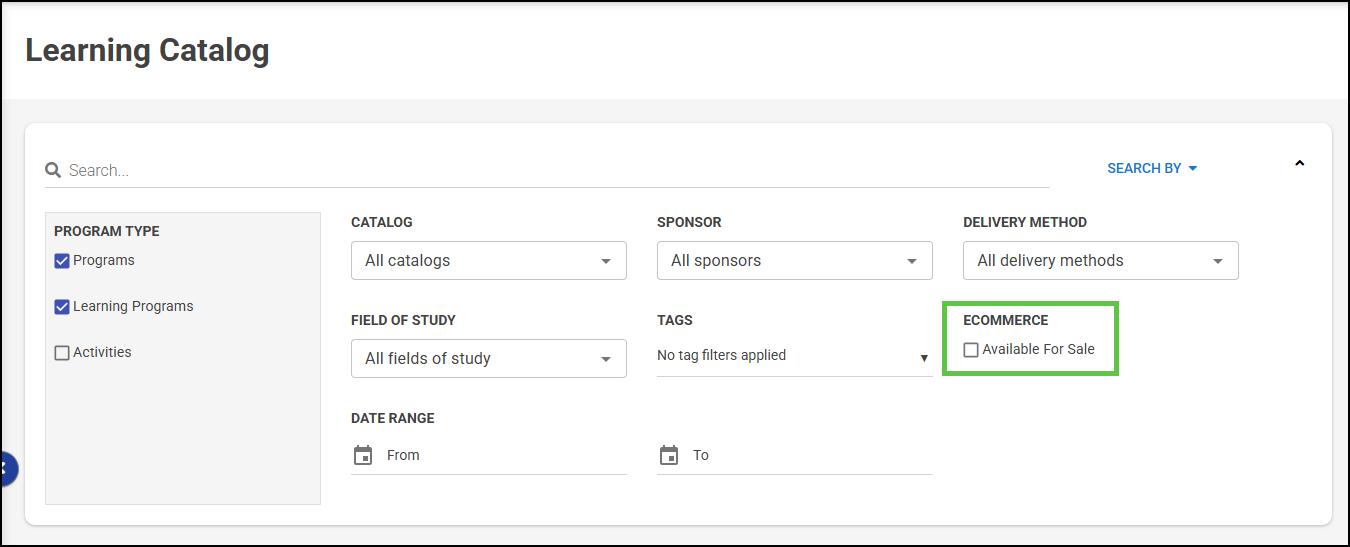Click the To date calendar icon
The width and height of the screenshot is (1350, 547).
(x=669, y=455)
